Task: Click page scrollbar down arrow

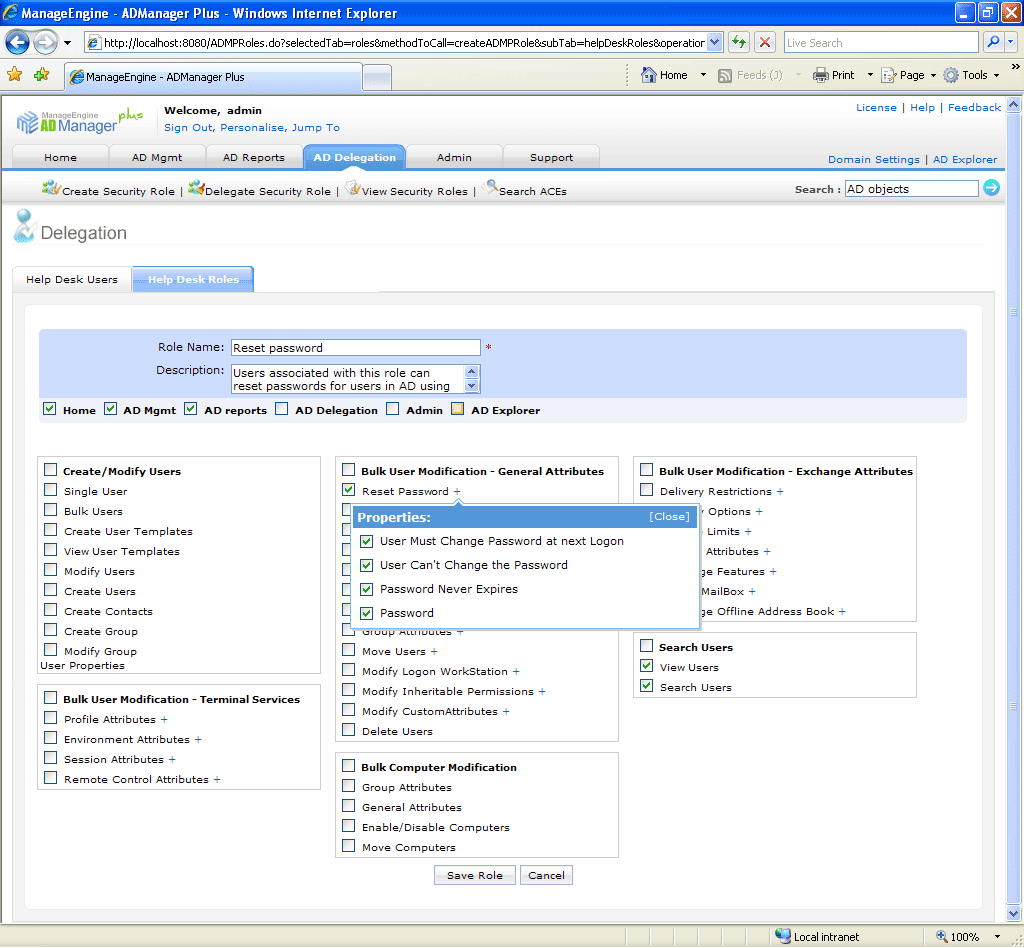Action: (1013, 913)
